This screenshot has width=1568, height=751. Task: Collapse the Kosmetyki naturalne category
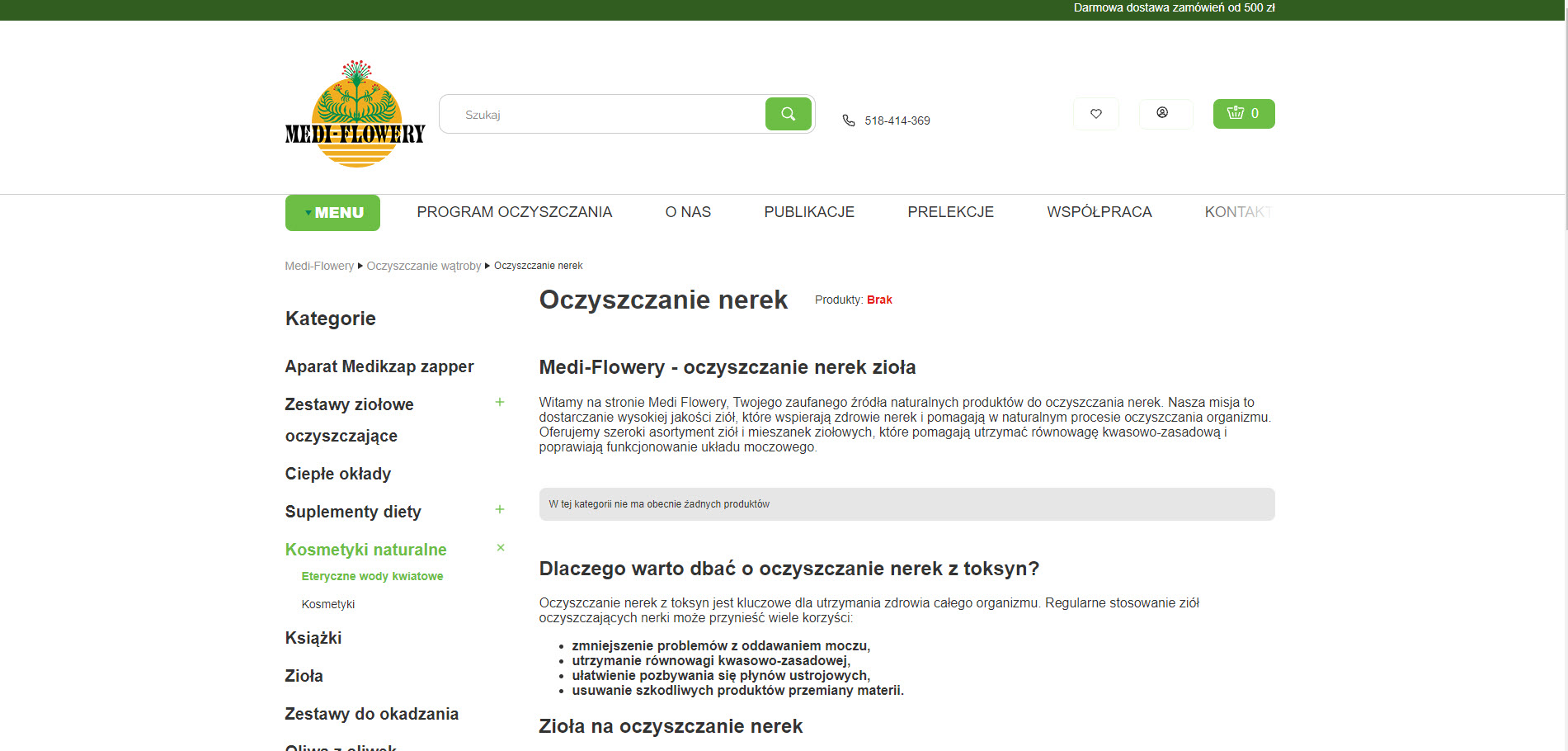point(500,547)
